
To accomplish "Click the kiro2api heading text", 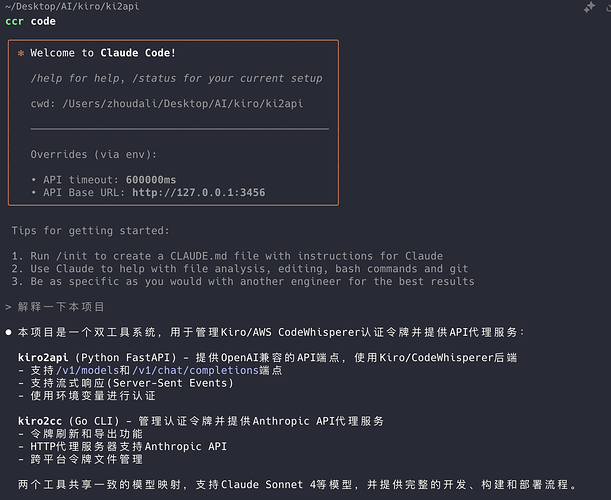I will pos(43,357).
